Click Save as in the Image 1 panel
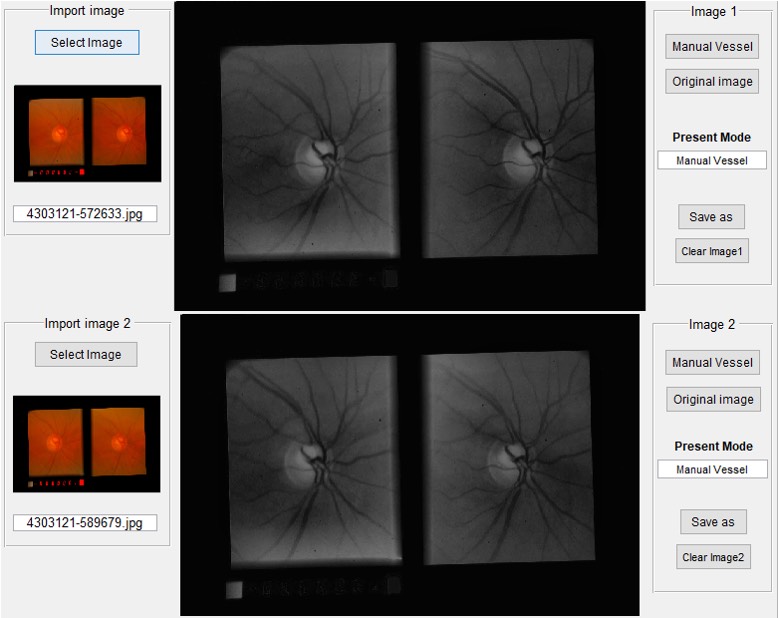The width and height of the screenshot is (778, 618). pyautogui.click(x=711, y=217)
